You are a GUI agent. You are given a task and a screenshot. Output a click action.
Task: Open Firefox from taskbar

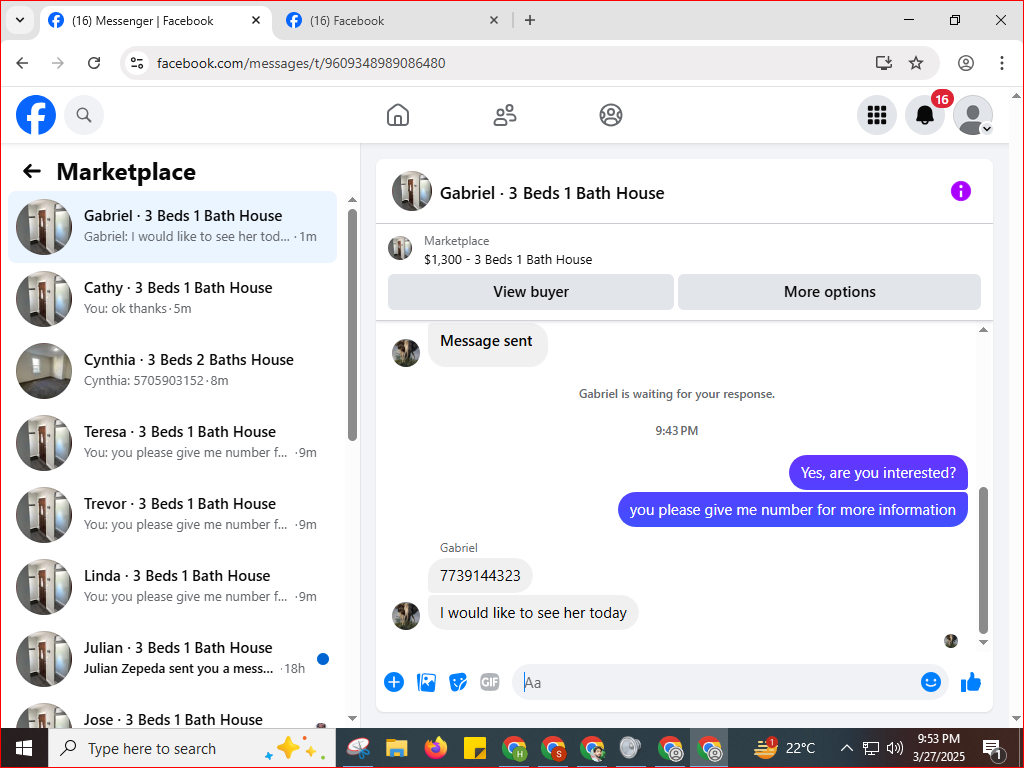(435, 748)
